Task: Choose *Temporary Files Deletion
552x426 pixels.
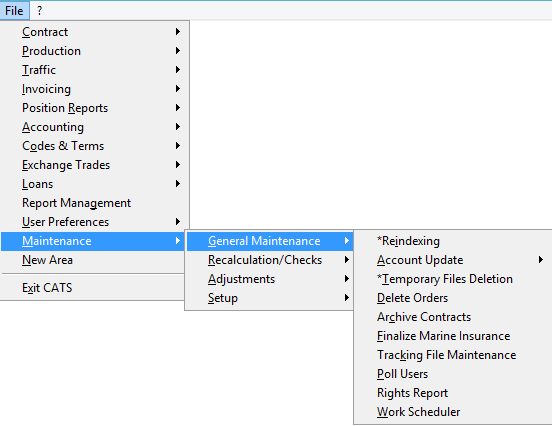Action: click(453, 279)
